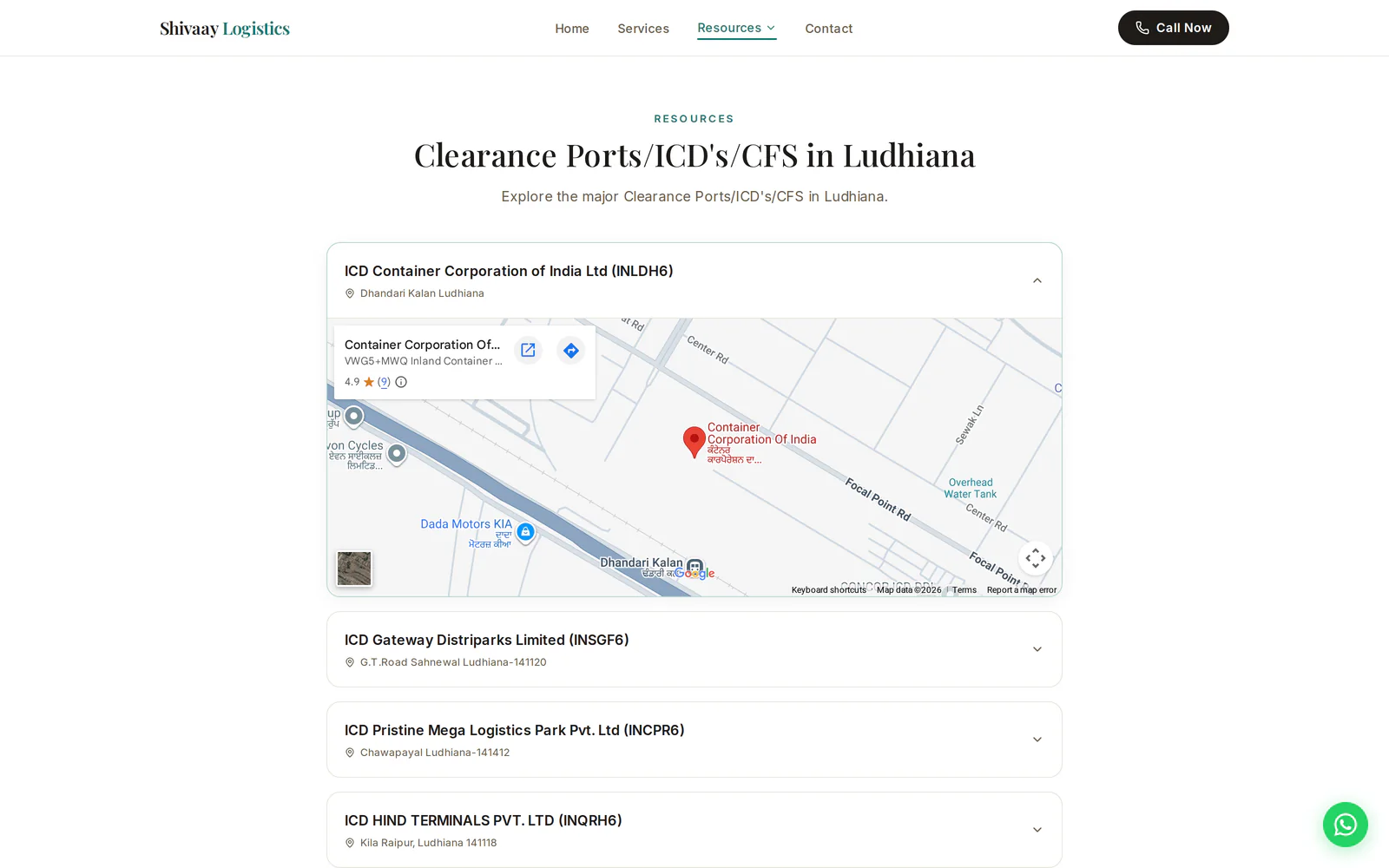Screen dimensions: 1389x868
Task: Click the Dhandari Kalan railway station icon
Action: coord(694,567)
